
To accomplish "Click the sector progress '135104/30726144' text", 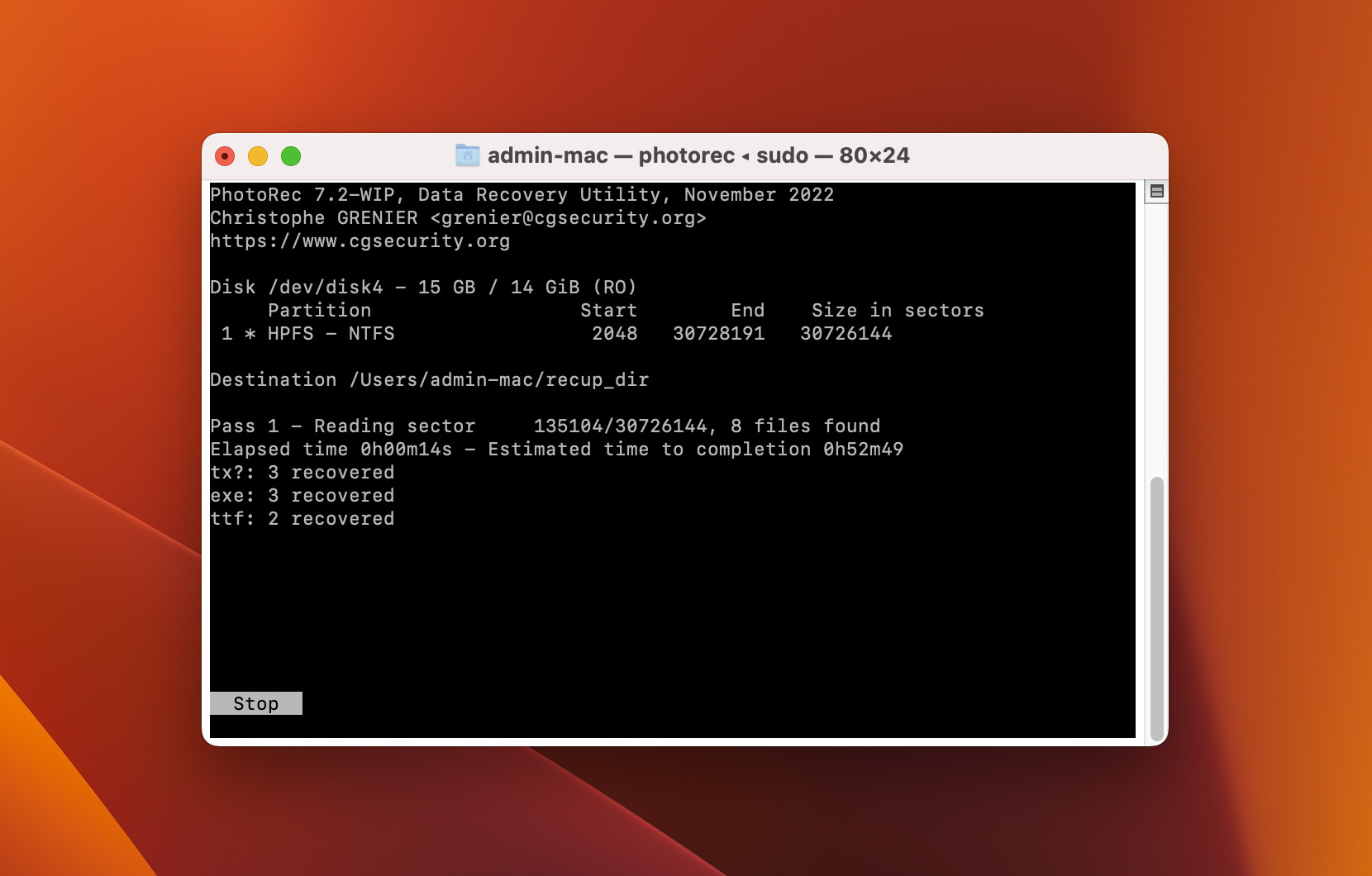I will pos(621,426).
